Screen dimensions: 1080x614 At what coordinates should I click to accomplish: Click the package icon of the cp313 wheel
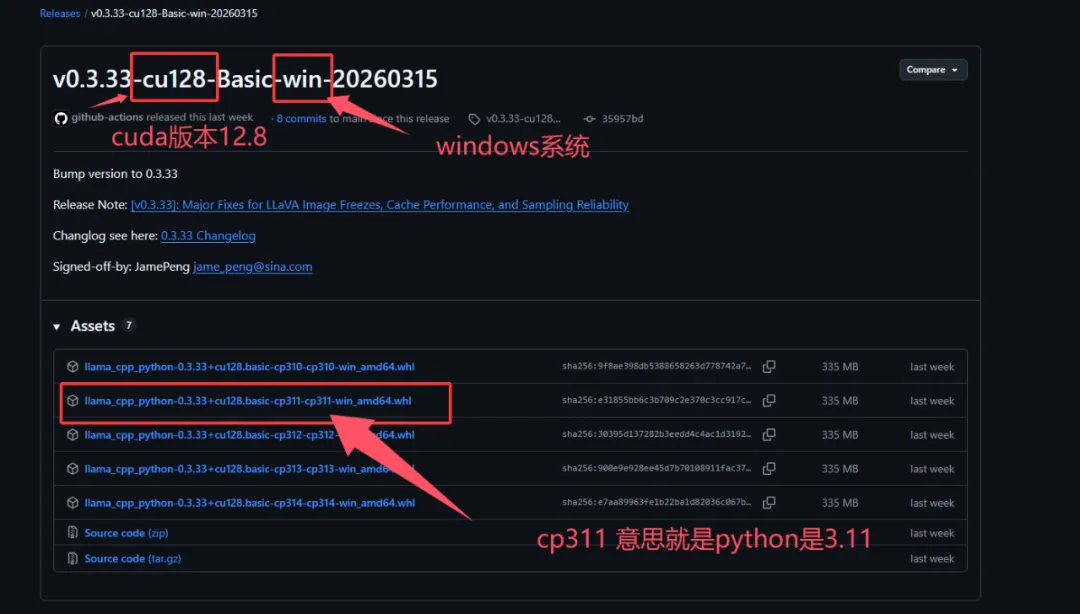[x=72, y=469]
